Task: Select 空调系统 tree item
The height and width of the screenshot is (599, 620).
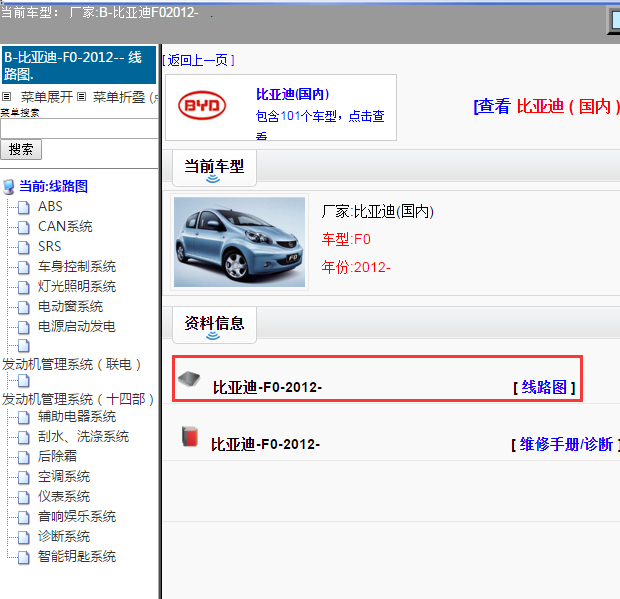Action: click(64, 476)
